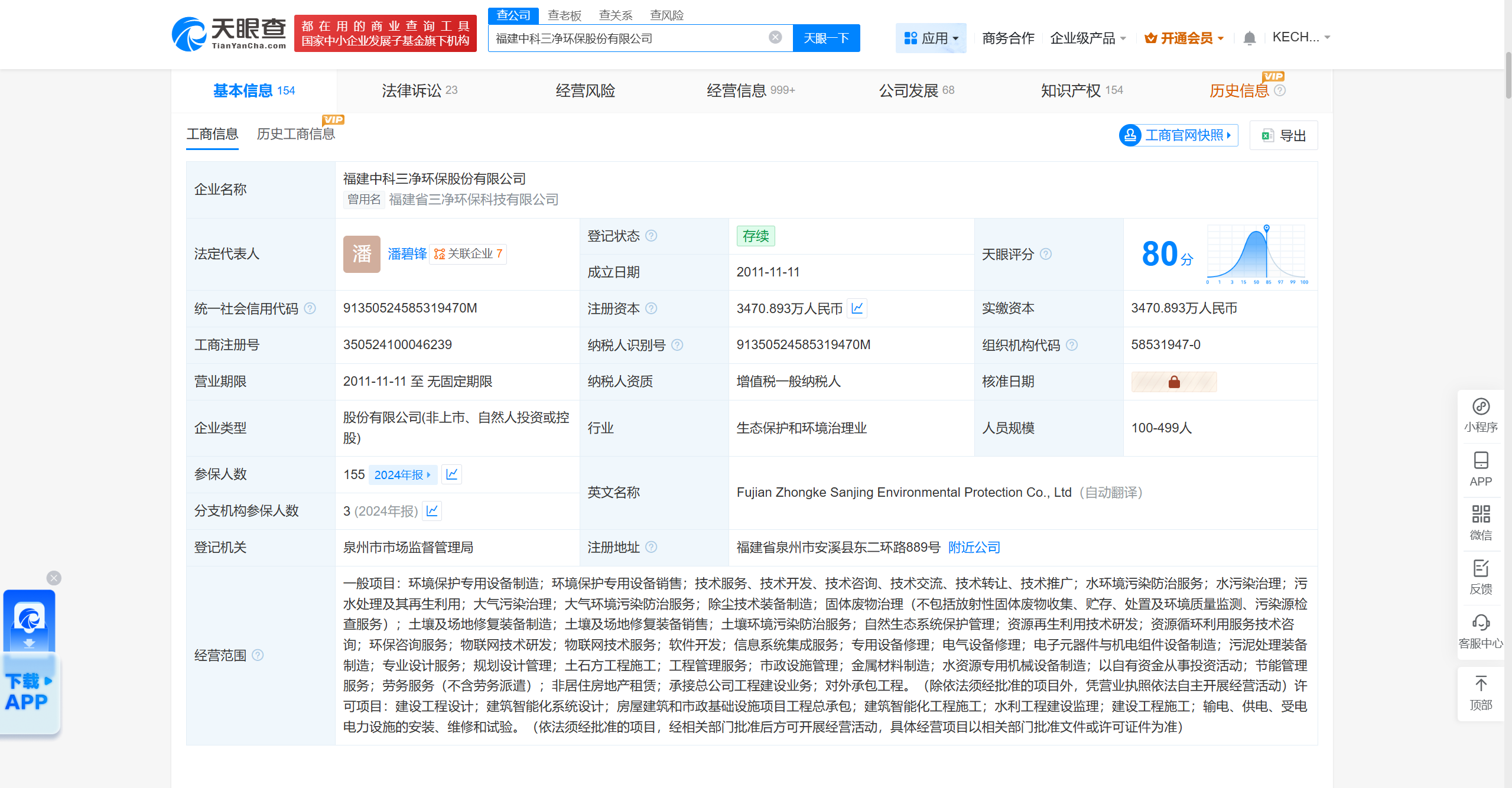Close the 下载APP floating banner

click(x=54, y=578)
